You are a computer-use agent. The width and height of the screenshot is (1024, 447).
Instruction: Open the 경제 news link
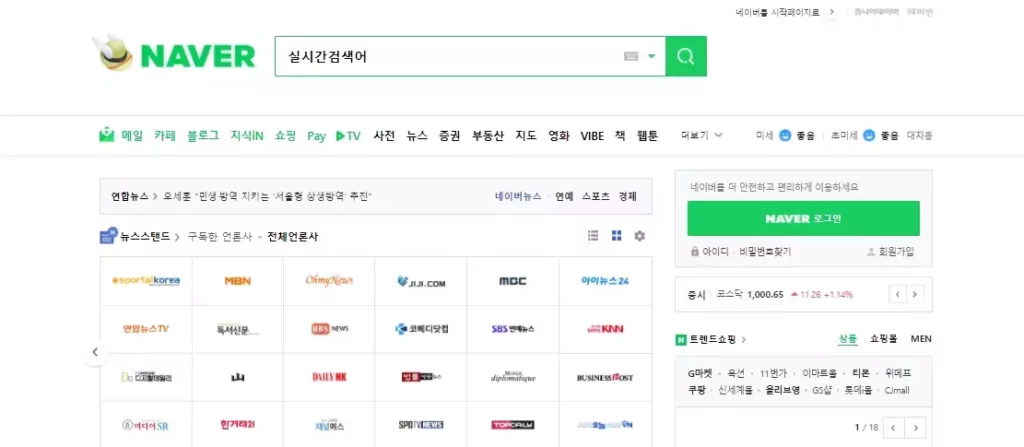pos(628,196)
